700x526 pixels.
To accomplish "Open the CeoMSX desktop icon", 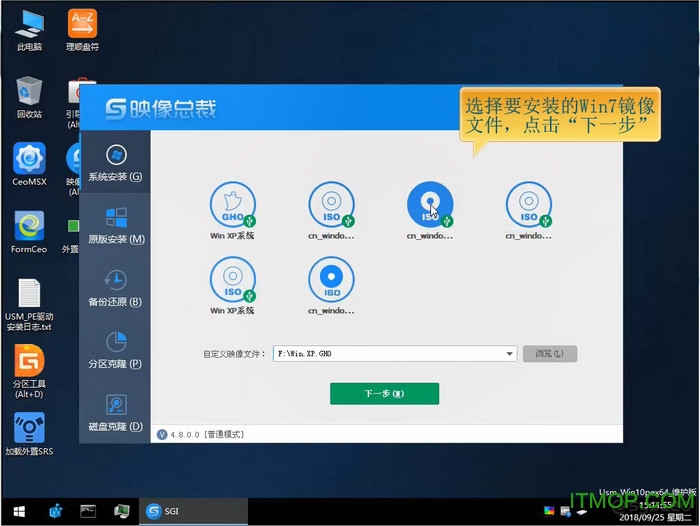I will 29,163.
